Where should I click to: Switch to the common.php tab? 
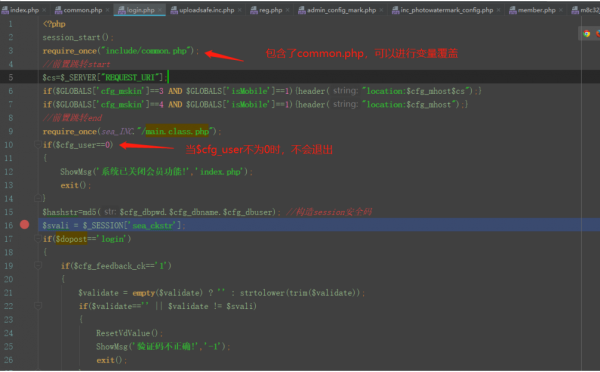[x=78, y=10]
